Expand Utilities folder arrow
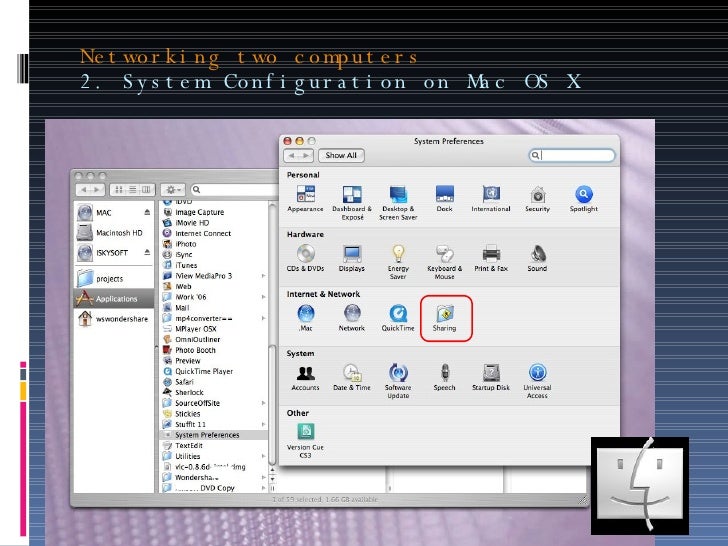Screen dimensions: 728x546 tap(263, 456)
